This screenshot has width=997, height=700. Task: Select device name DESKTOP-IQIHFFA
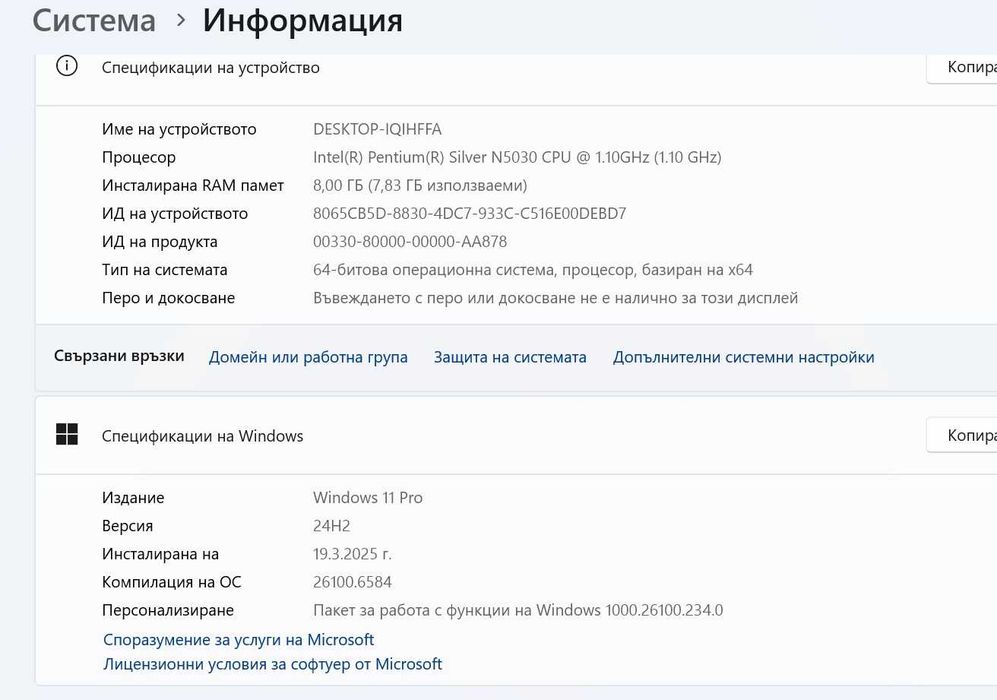tap(377, 129)
